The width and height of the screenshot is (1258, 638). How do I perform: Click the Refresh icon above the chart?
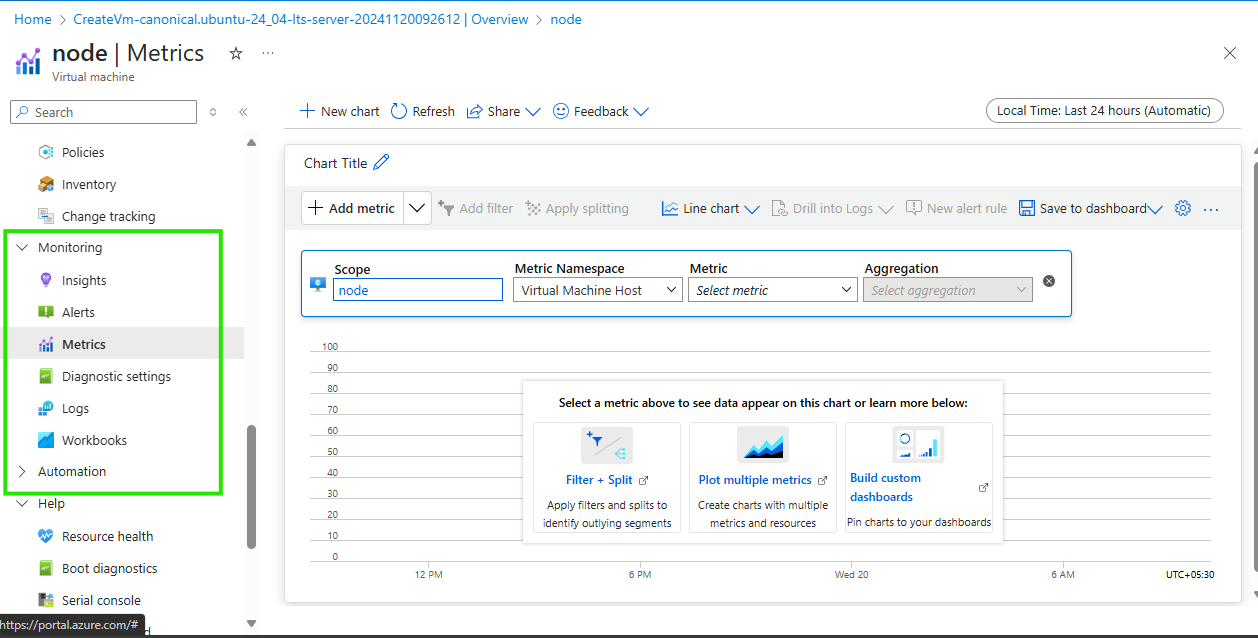point(401,111)
